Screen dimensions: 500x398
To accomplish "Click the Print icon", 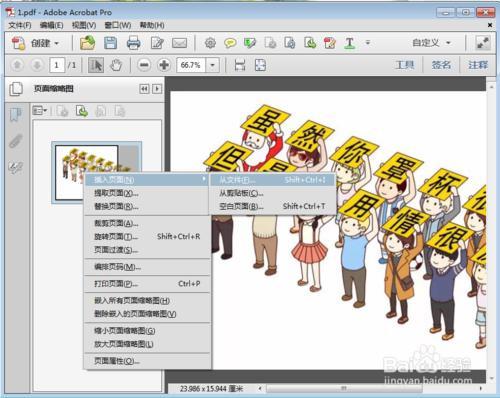I will [x=133, y=43].
